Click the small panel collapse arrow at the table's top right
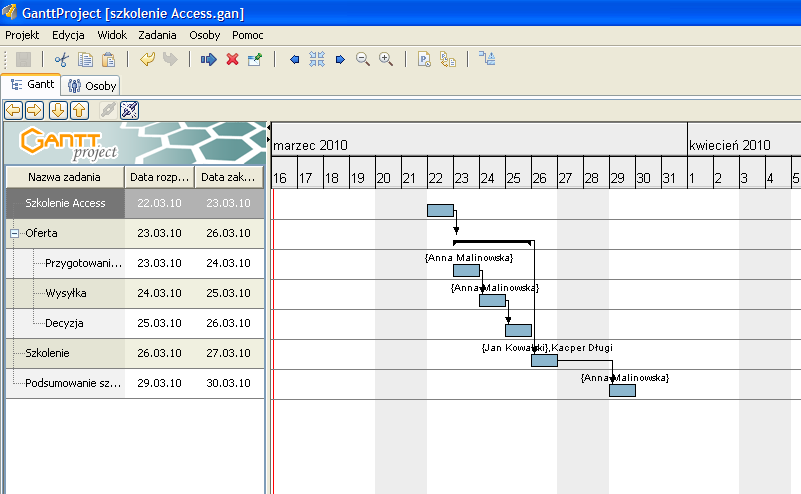Screen dimensions: 801x494 click(269, 127)
